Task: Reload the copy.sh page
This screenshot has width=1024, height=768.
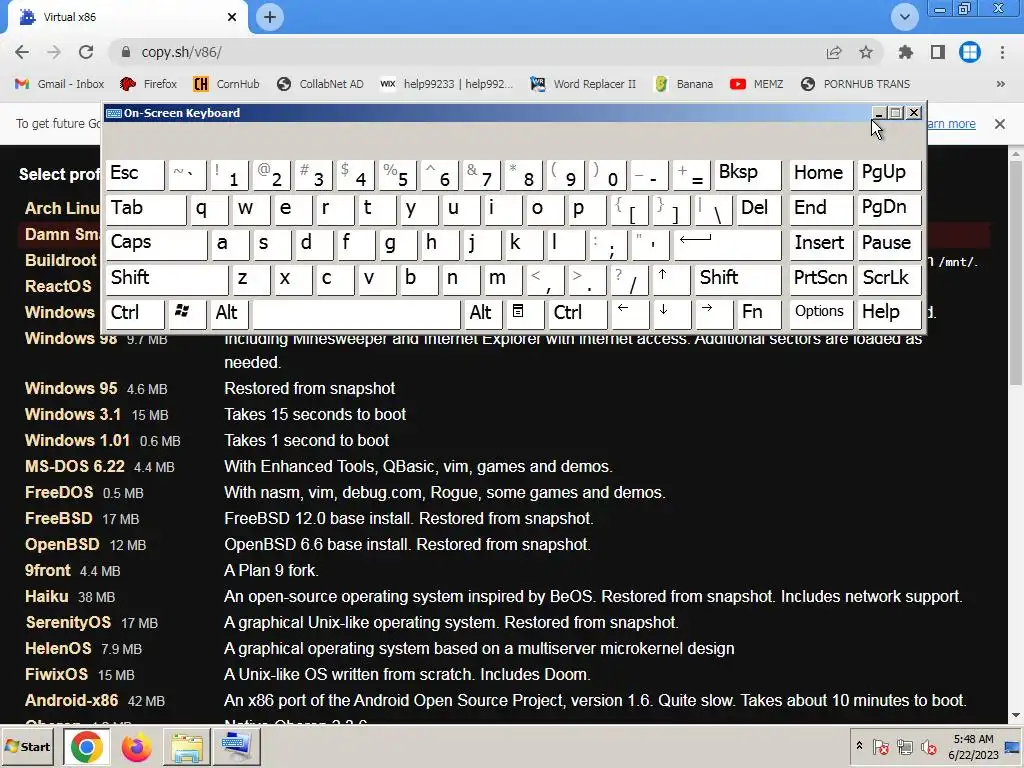Action: pyautogui.click(x=86, y=52)
